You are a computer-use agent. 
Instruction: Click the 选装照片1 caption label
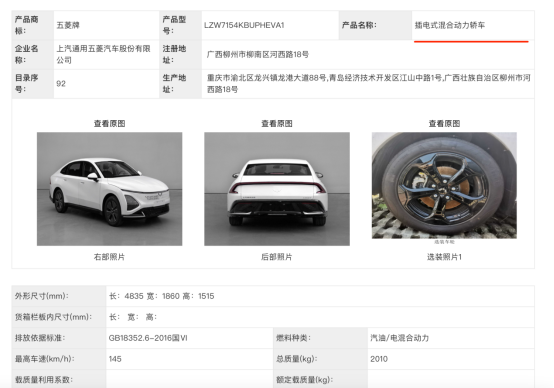tap(444, 257)
